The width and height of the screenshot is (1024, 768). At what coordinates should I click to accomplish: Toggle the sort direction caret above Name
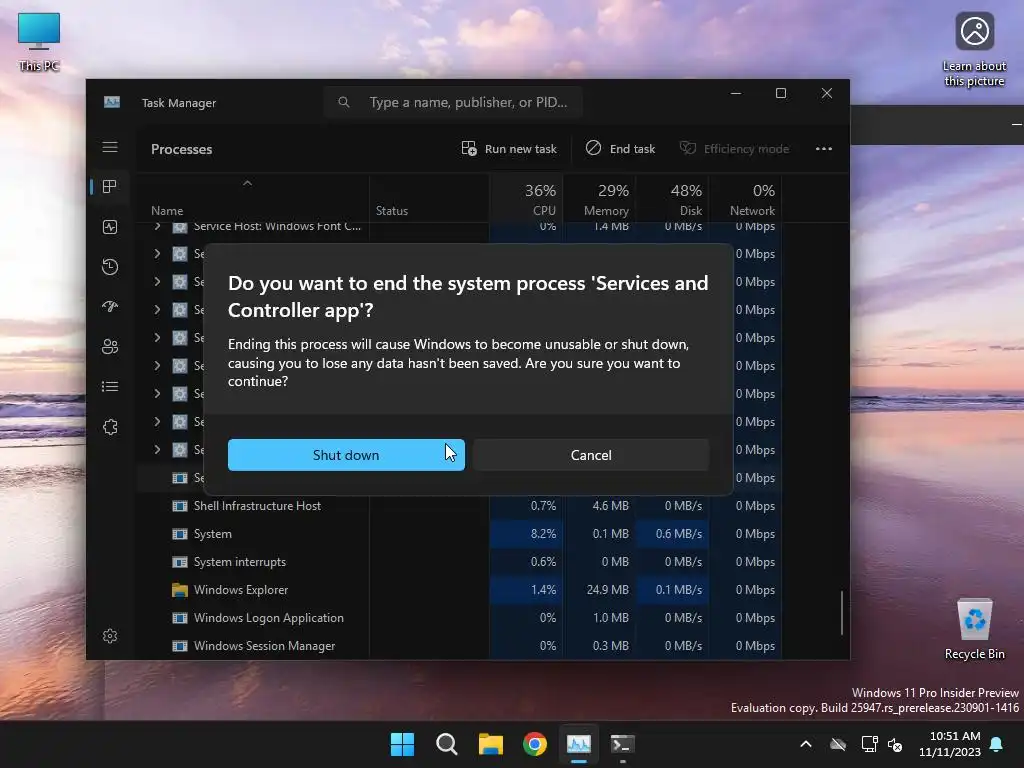tap(248, 184)
